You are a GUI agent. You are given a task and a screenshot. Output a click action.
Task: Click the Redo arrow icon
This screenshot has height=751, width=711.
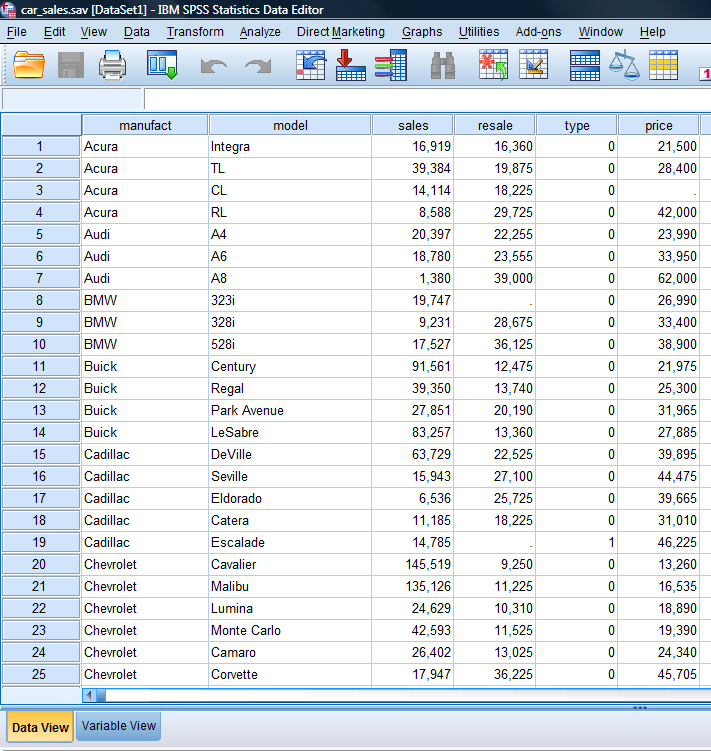pos(258,66)
